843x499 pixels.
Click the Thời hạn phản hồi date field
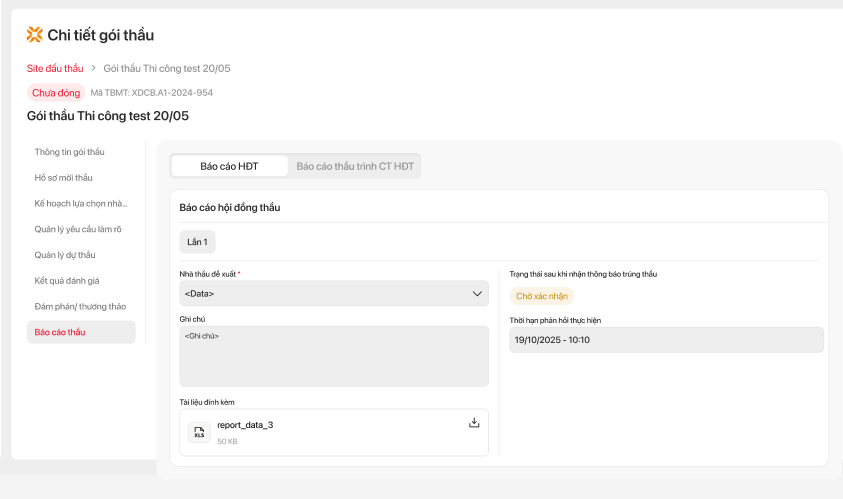(666, 340)
